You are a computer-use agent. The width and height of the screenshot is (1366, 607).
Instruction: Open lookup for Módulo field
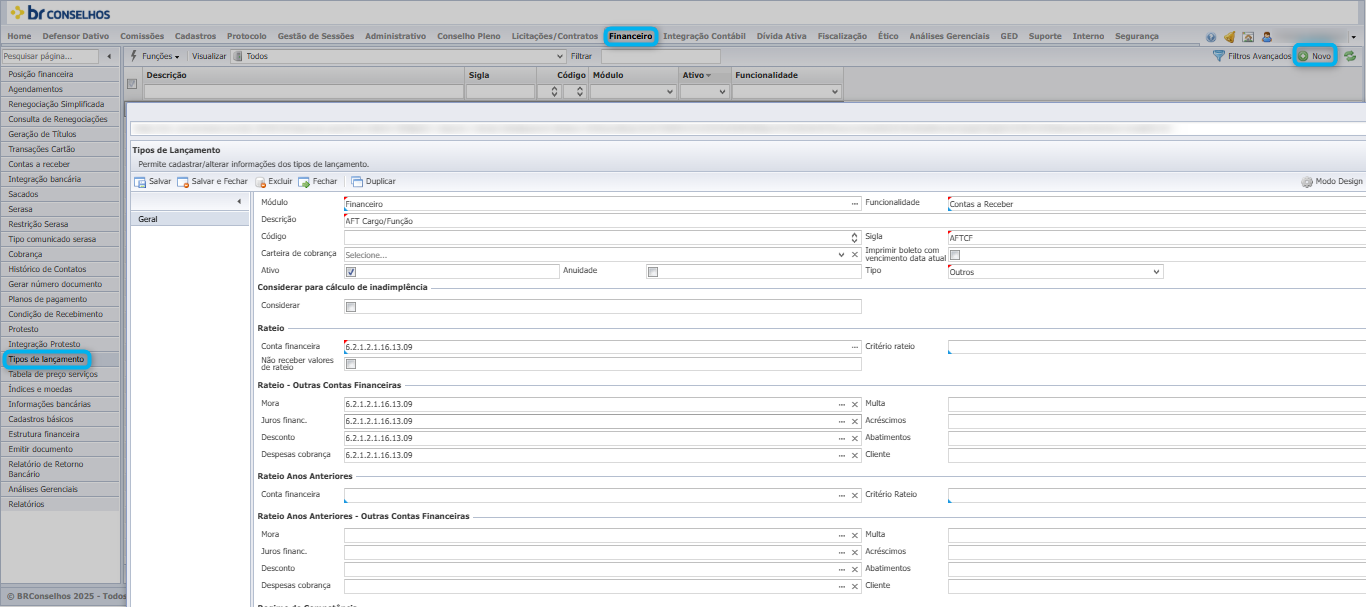pyautogui.click(x=855, y=203)
